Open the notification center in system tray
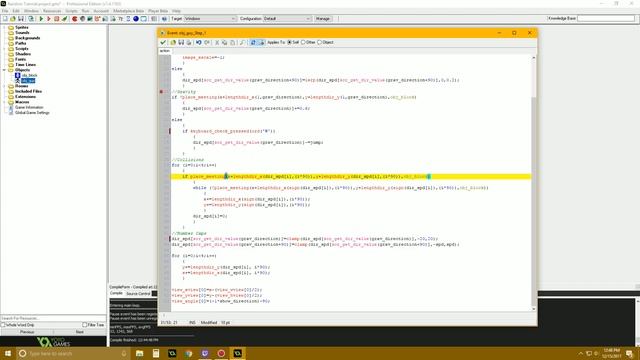The image size is (640, 360). click(629, 353)
